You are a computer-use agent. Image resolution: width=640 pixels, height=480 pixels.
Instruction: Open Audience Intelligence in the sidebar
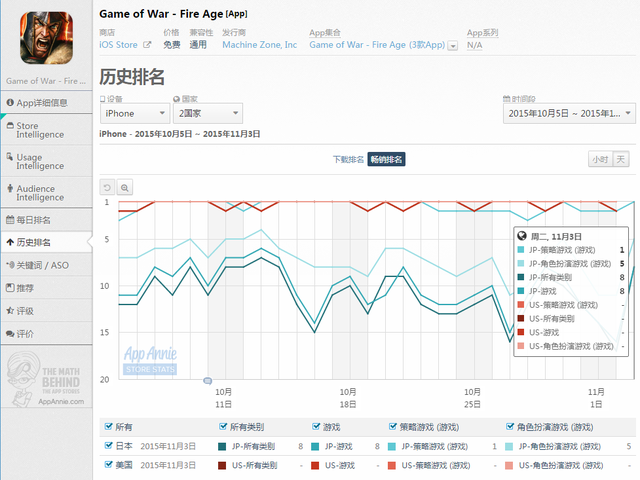click(46, 193)
